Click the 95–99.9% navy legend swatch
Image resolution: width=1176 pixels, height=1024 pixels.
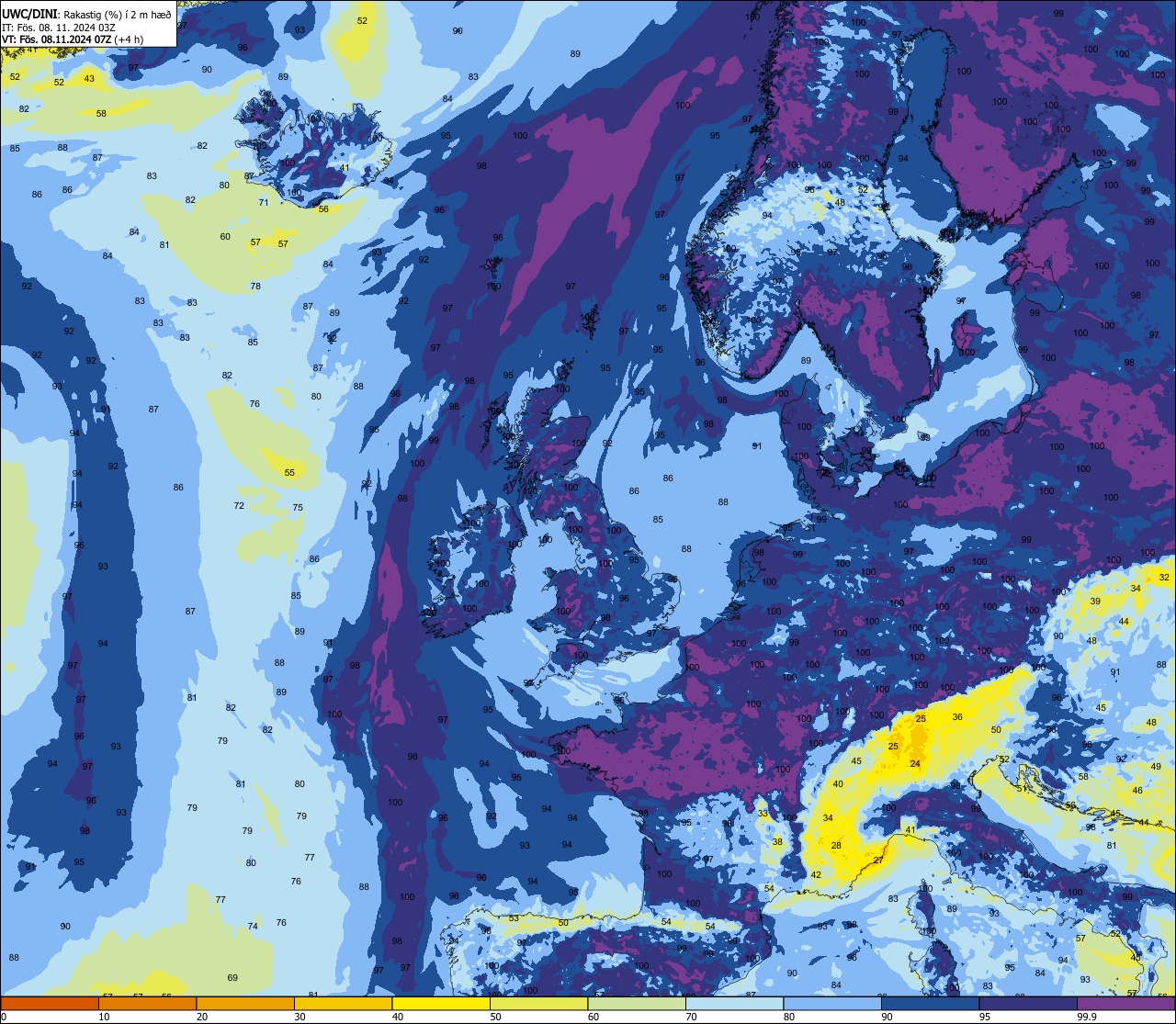(1028, 1003)
